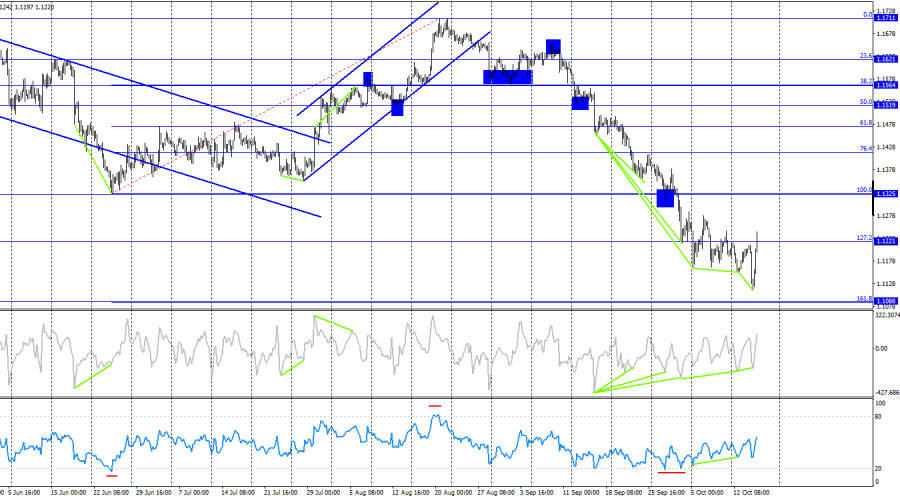Select the 0.00 oscillator scale value
Screen dimensions: 900x500
[x=881, y=348]
